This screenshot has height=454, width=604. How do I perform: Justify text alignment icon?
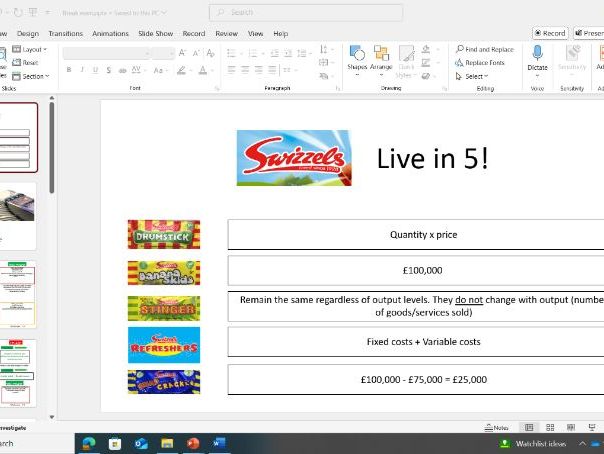pos(272,70)
